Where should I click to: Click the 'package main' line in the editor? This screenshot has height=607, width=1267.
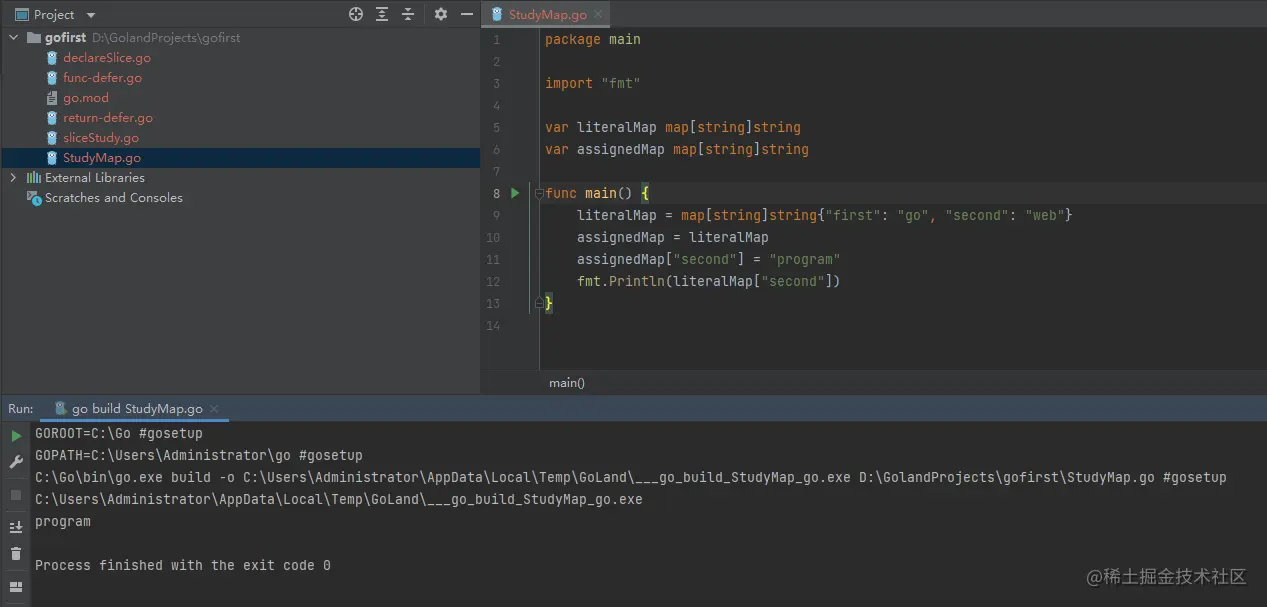(593, 39)
